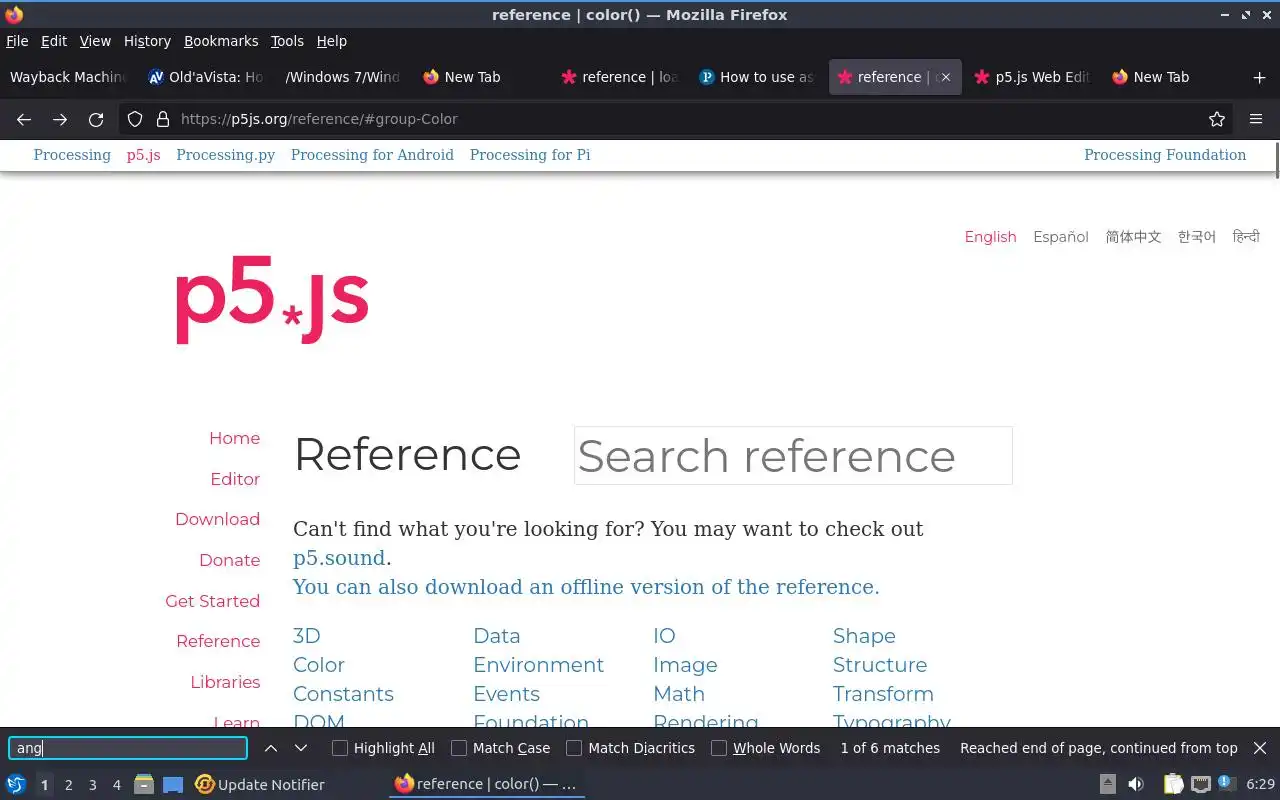The width and height of the screenshot is (1280, 800).
Task: Open a new tab with plus button
Action: [1259, 77]
